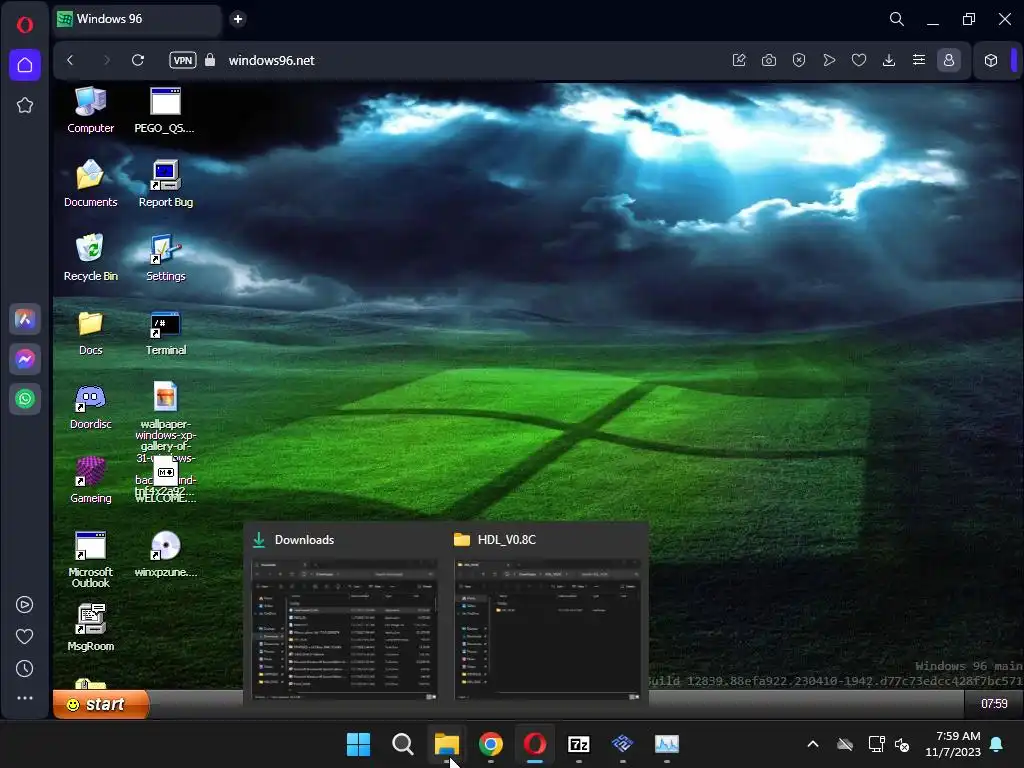The image size is (1024, 768).
Task: Open the PEGO_QS desktop icon
Action: (165, 109)
